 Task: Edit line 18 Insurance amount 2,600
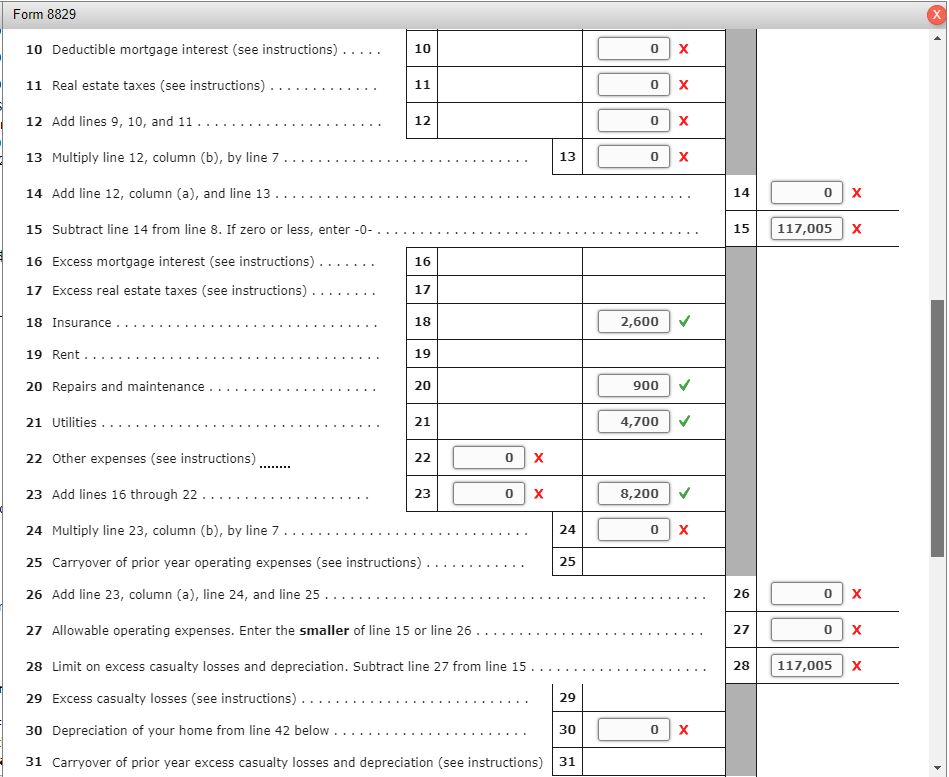click(634, 321)
